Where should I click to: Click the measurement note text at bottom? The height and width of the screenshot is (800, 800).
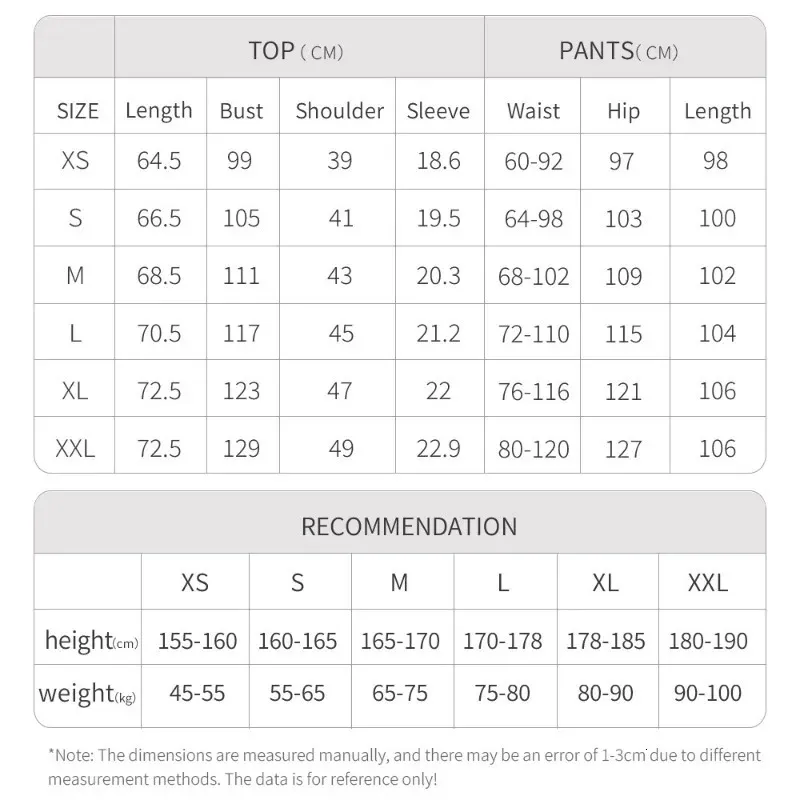400,766
